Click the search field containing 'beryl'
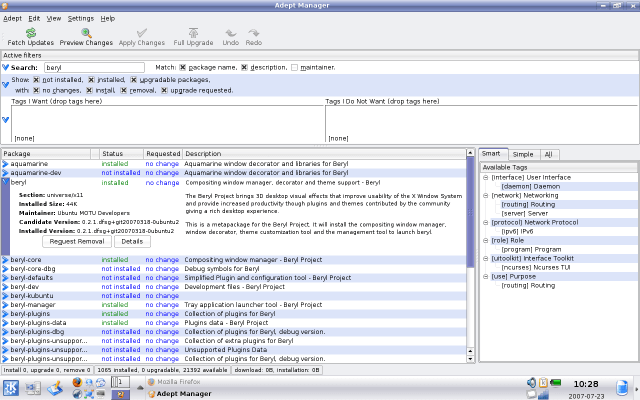The image size is (640, 400). click(x=94, y=67)
